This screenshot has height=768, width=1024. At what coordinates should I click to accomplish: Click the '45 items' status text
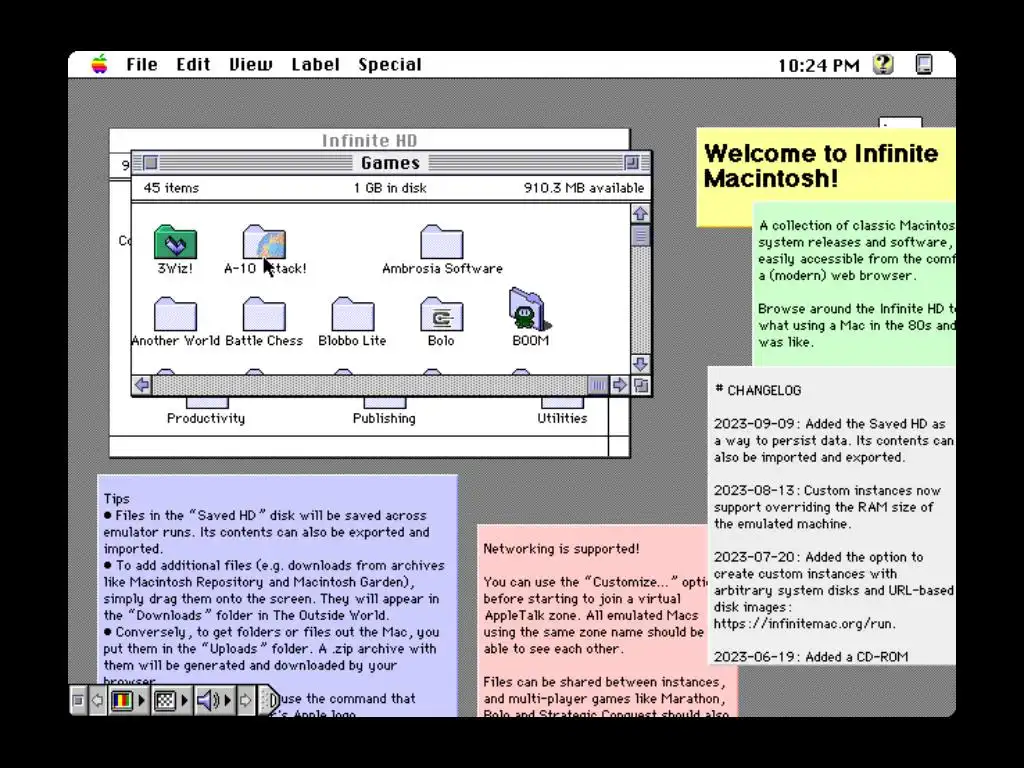click(171, 188)
